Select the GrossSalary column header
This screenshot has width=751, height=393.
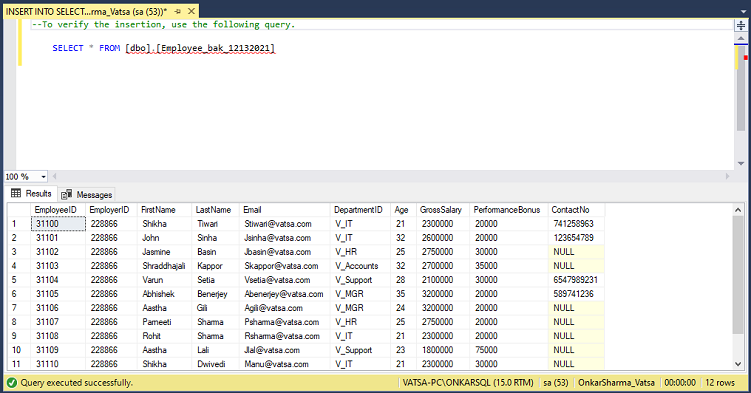443,210
